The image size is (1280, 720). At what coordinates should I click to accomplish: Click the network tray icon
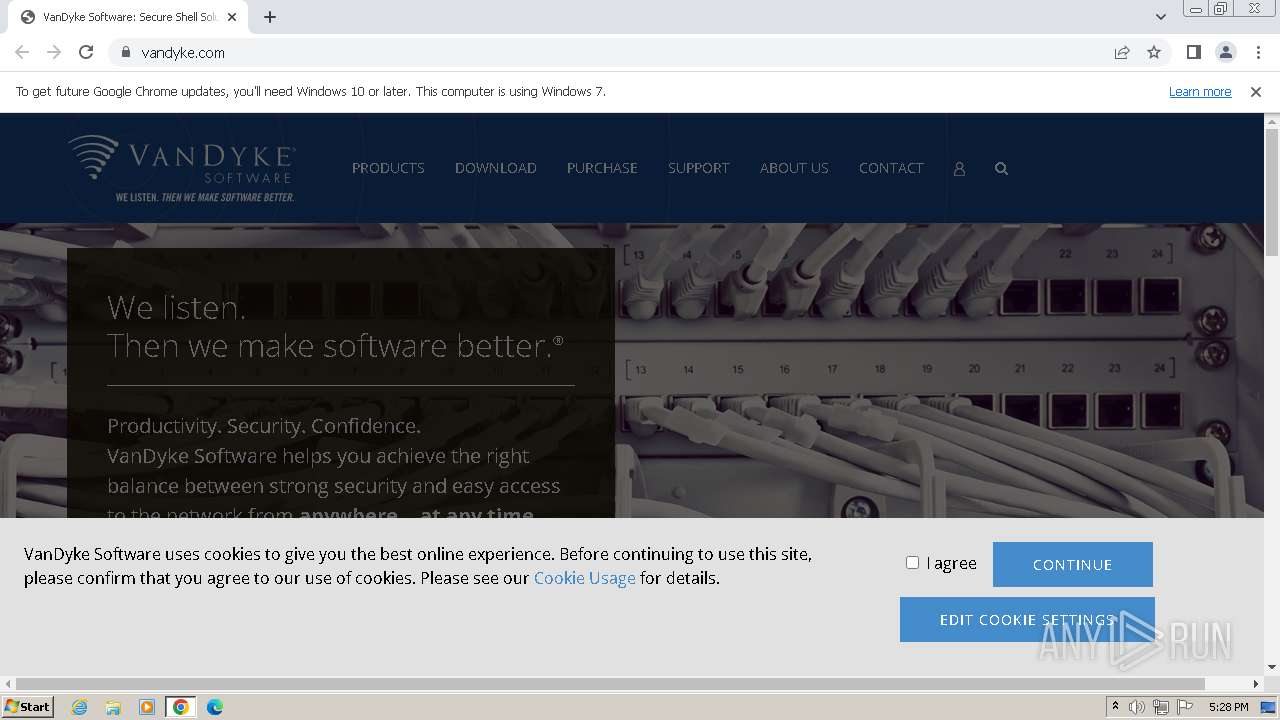(1161, 707)
